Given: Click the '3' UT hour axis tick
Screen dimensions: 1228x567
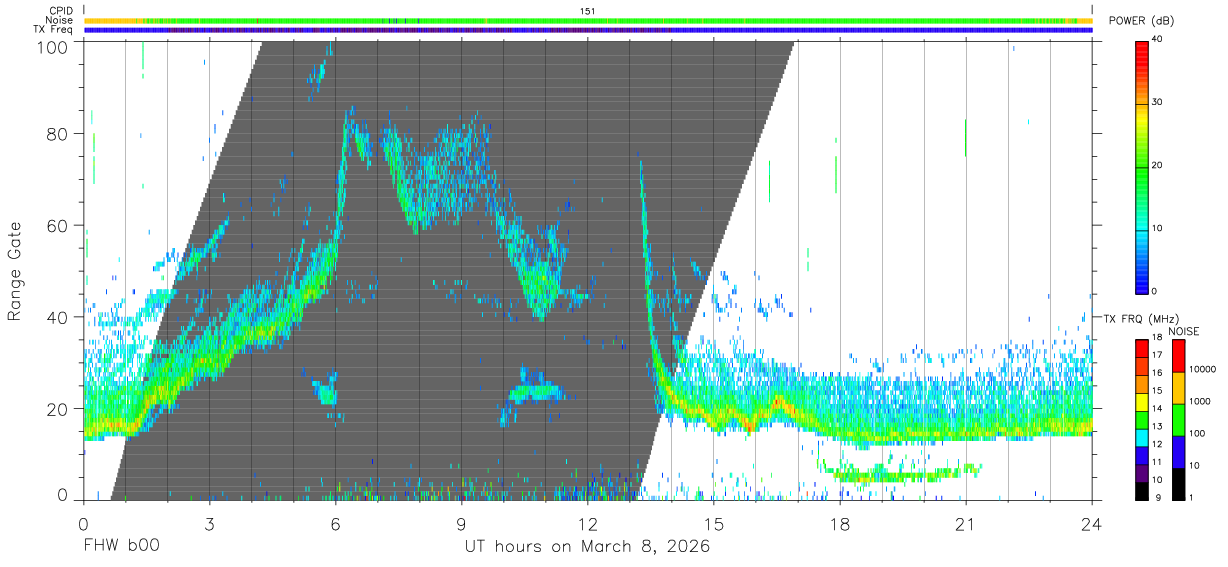Looking at the screenshot, I should pos(209,523).
